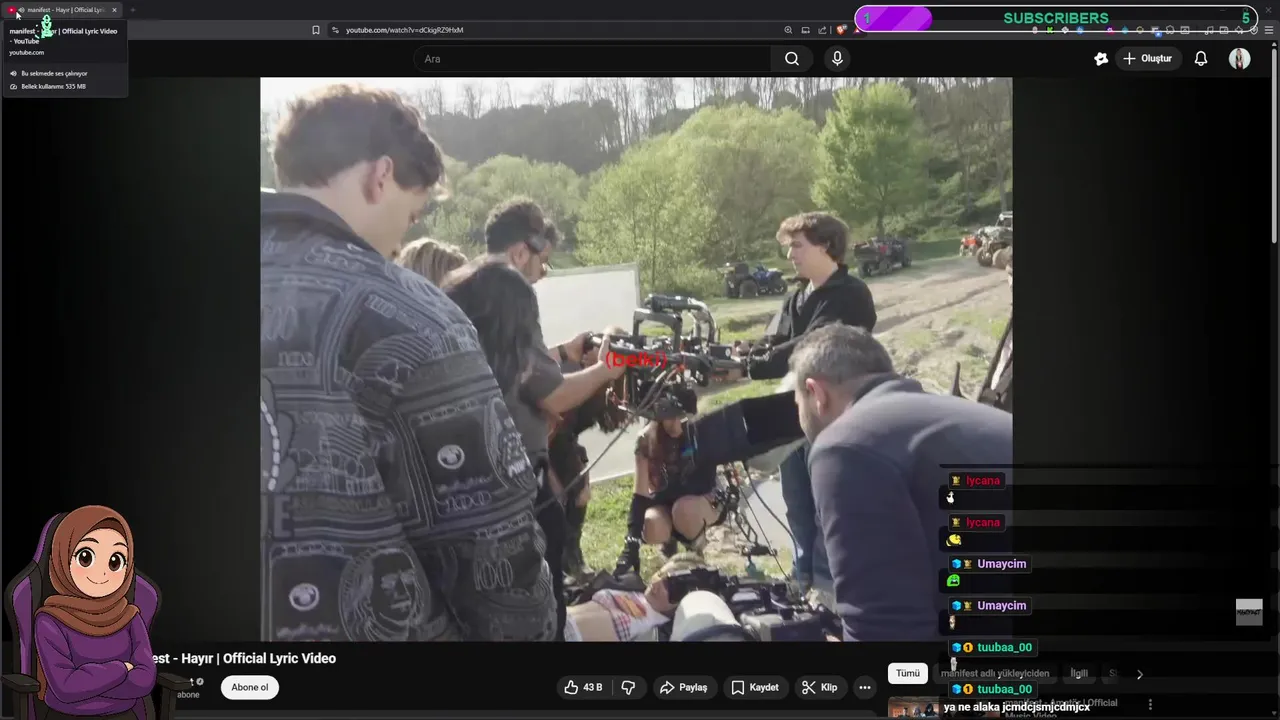This screenshot has height=720, width=1280.
Task: Like the video with thumbs up
Action: (x=583, y=687)
